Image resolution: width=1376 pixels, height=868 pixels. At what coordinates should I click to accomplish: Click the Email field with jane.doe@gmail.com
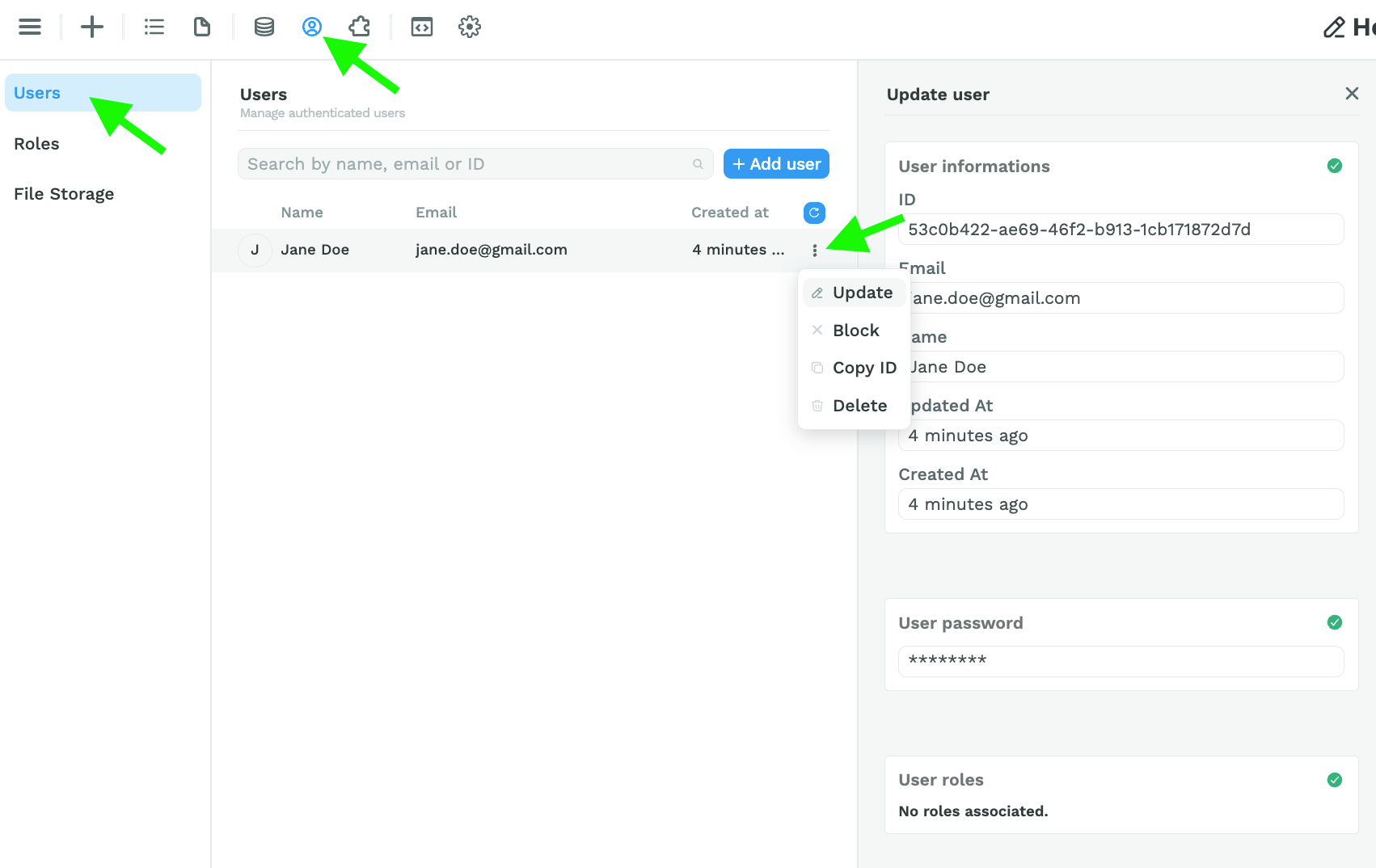coord(1121,298)
